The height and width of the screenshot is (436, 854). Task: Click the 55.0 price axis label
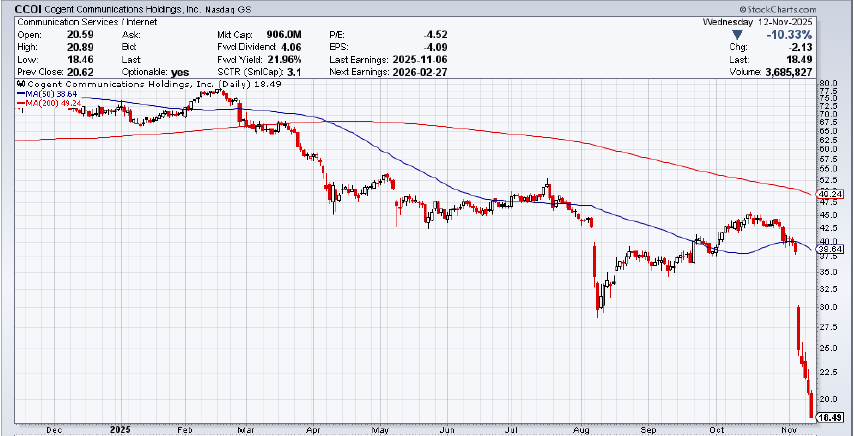tap(826, 169)
